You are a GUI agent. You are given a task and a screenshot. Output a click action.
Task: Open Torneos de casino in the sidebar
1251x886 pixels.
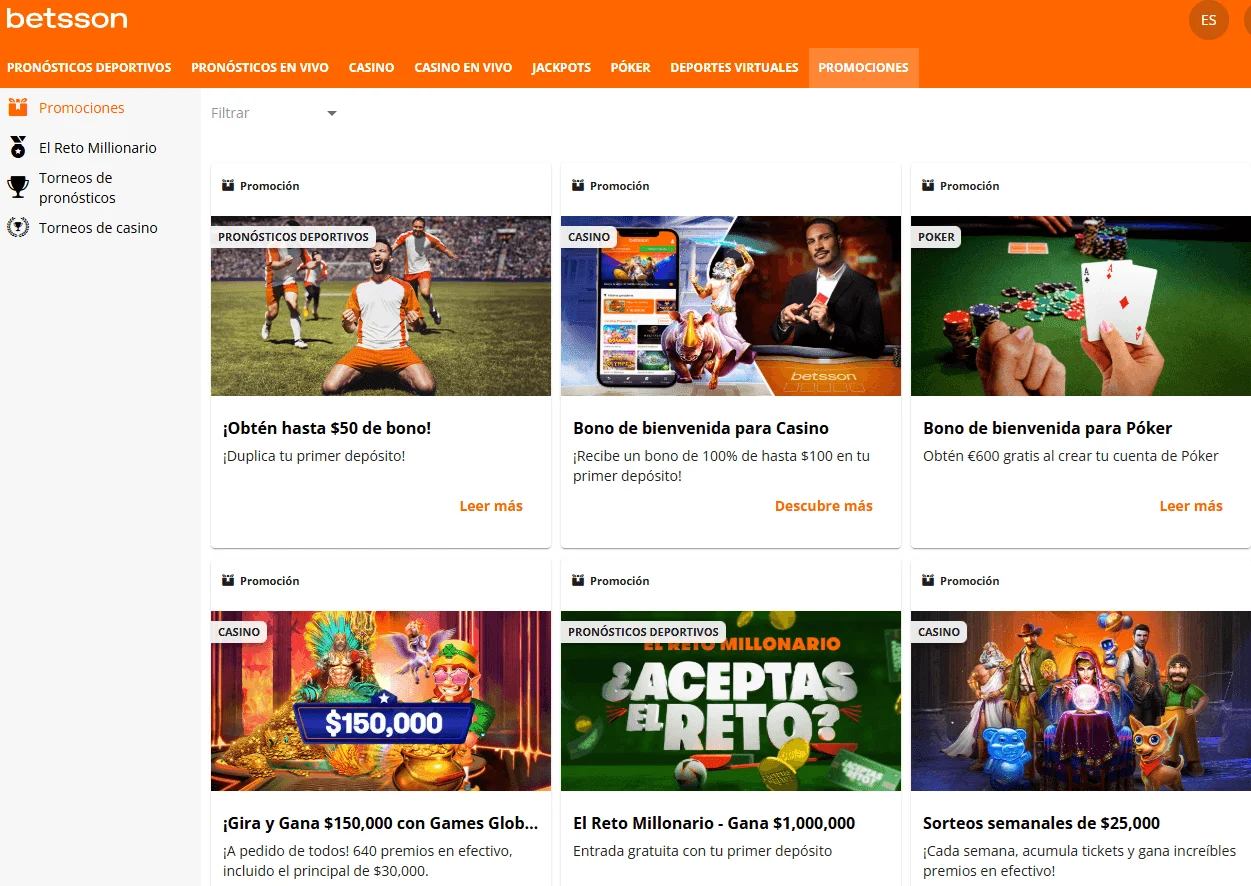[x=98, y=228]
